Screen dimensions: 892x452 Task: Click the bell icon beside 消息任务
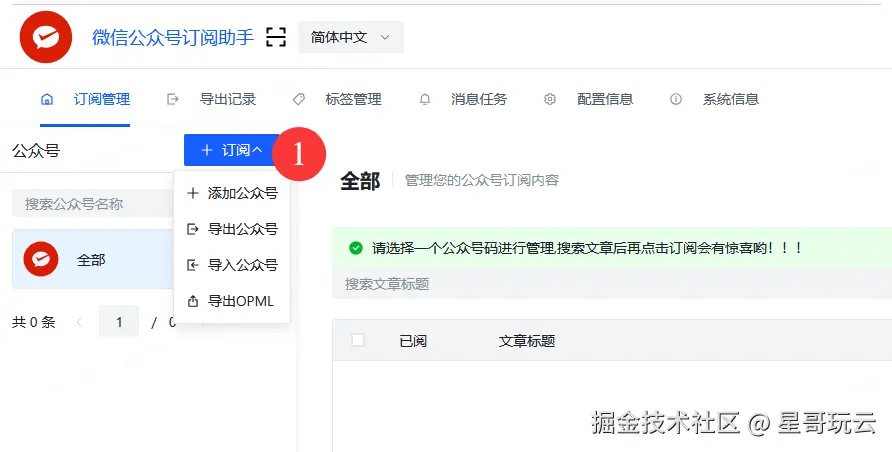[425, 99]
